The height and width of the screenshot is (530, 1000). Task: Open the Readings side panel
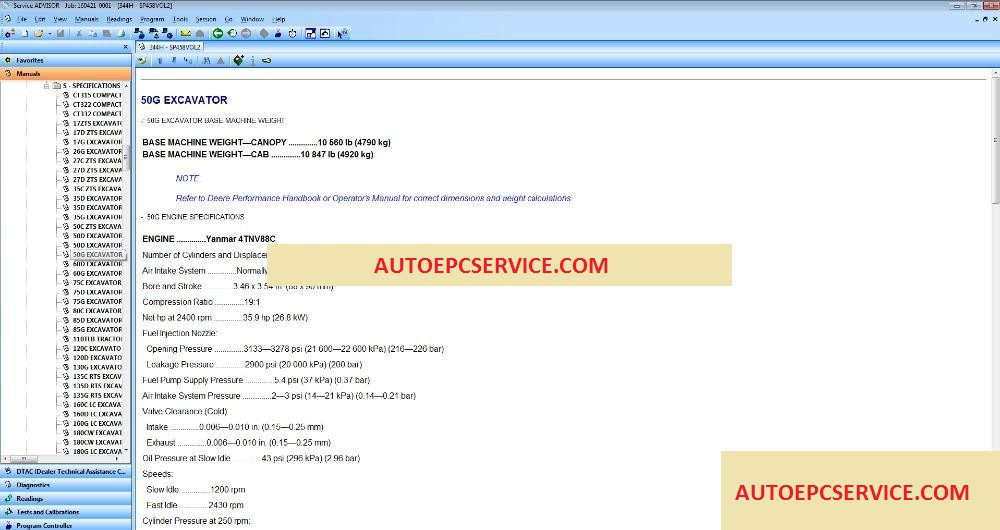coord(66,498)
